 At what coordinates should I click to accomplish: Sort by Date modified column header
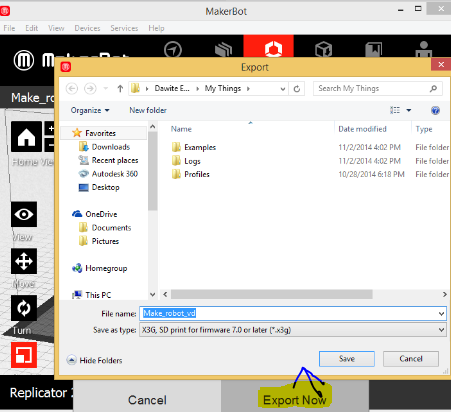(362, 129)
